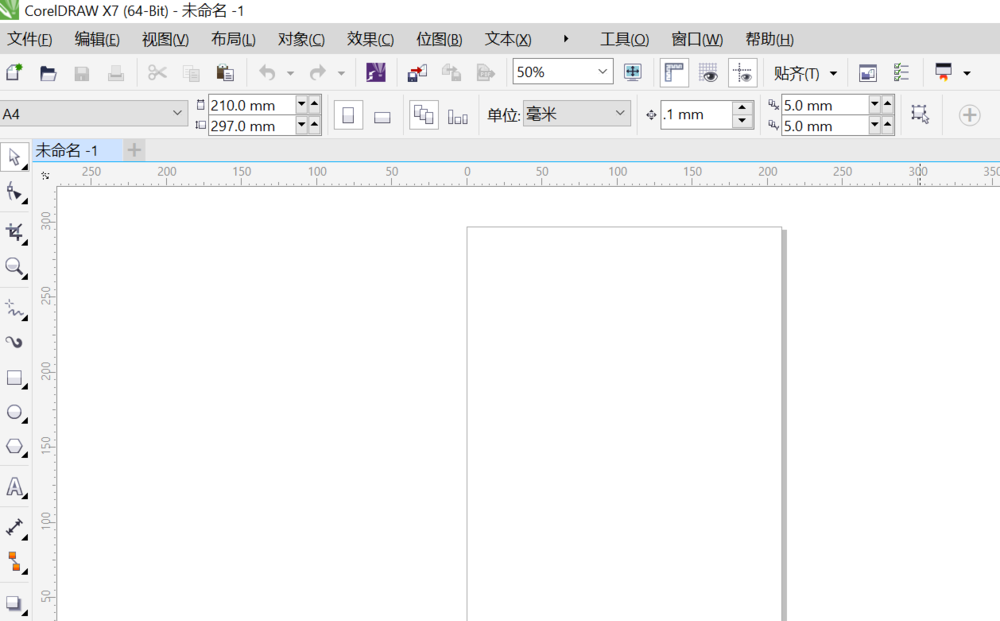The width and height of the screenshot is (1000, 621).
Task: Click duplicate distance X 5.0 mm field
Action: click(825, 105)
